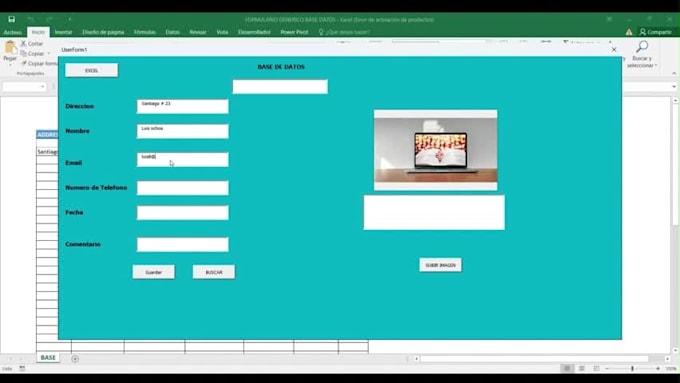Viewport: 680px width, 383px height.
Task: Switch to the Vista ribbon tab
Action: [222, 32]
